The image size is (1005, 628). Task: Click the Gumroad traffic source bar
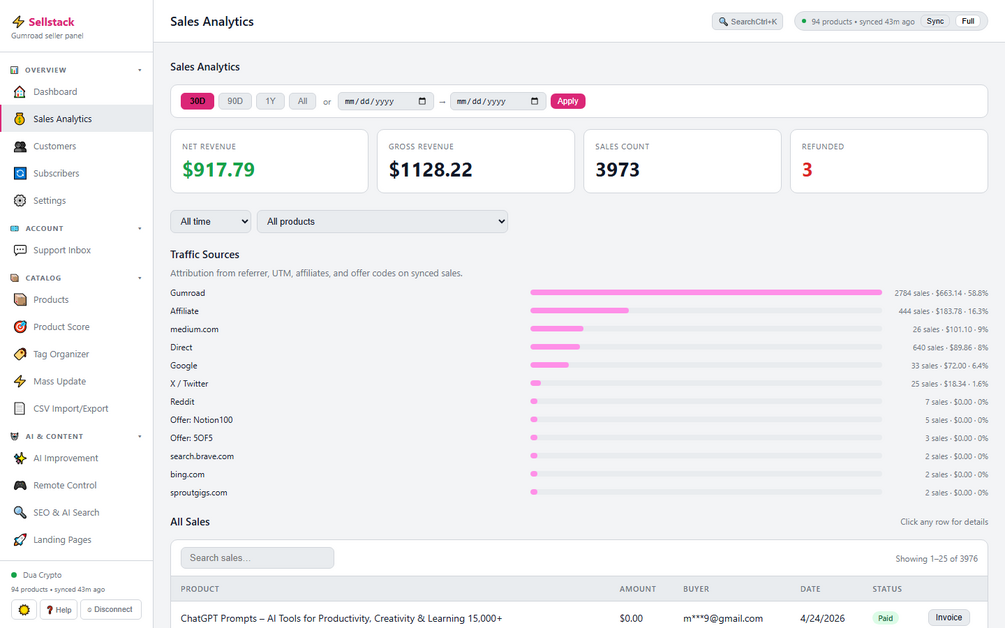click(x=706, y=292)
